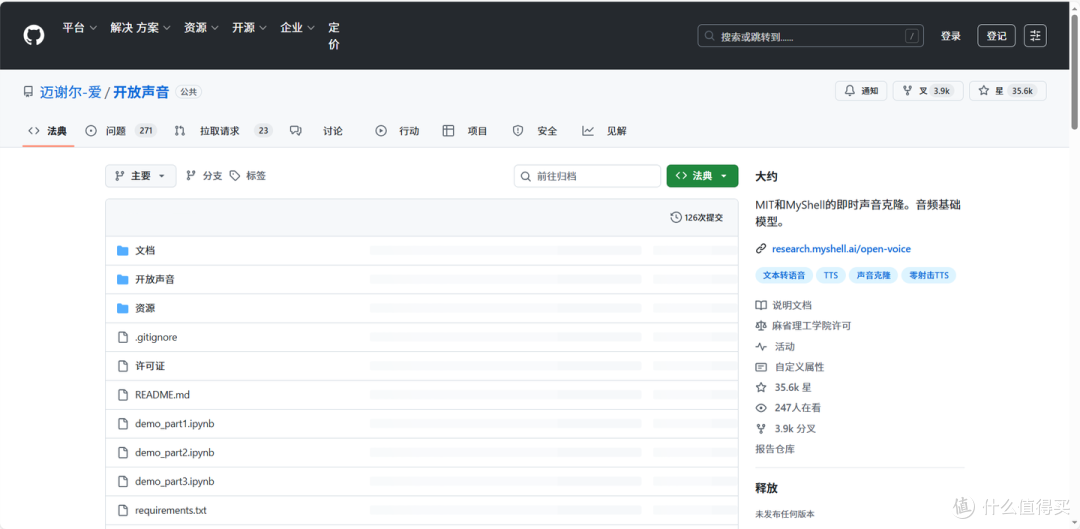
Task: View 标签 tags list
Action: click(x=248, y=176)
